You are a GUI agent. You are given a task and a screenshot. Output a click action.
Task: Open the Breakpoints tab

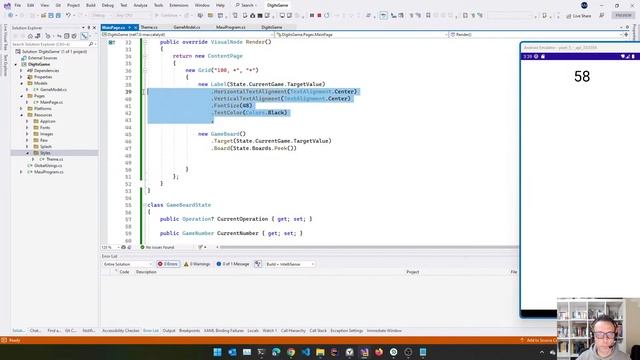[189, 331]
